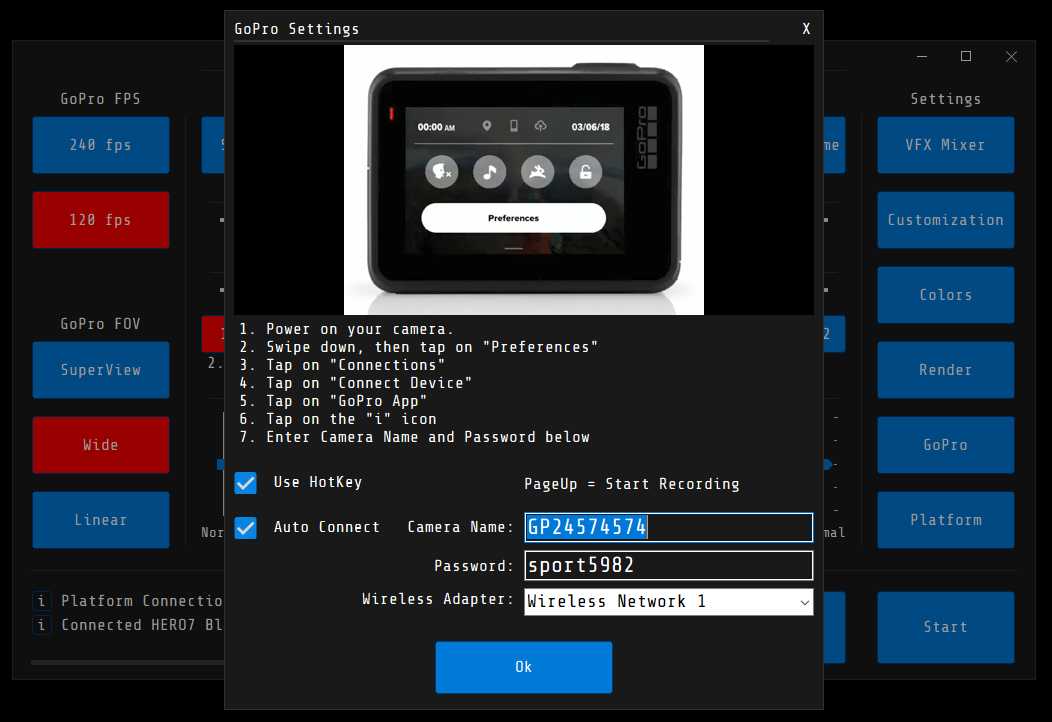1052x722 pixels.
Task: Open the VFX Mixer settings
Action: pos(945,145)
